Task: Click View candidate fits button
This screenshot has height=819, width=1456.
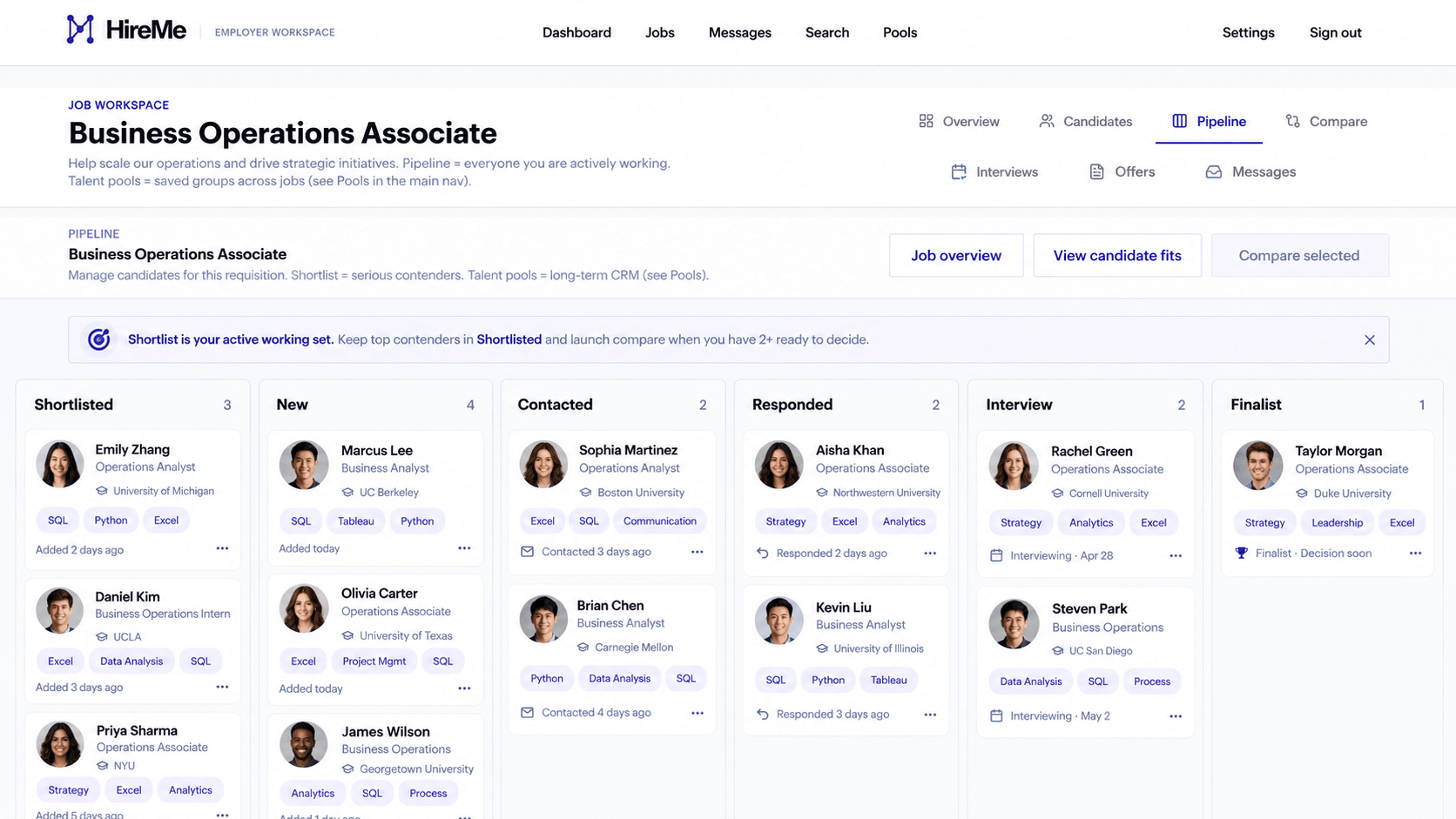Action: (x=1117, y=255)
